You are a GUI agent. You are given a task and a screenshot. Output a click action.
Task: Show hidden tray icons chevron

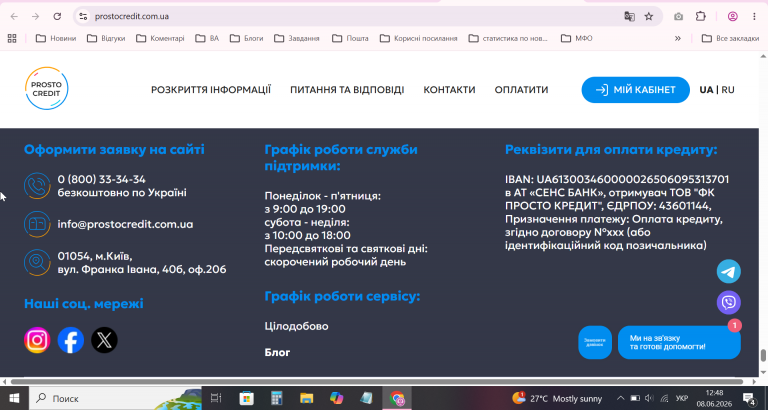620,398
